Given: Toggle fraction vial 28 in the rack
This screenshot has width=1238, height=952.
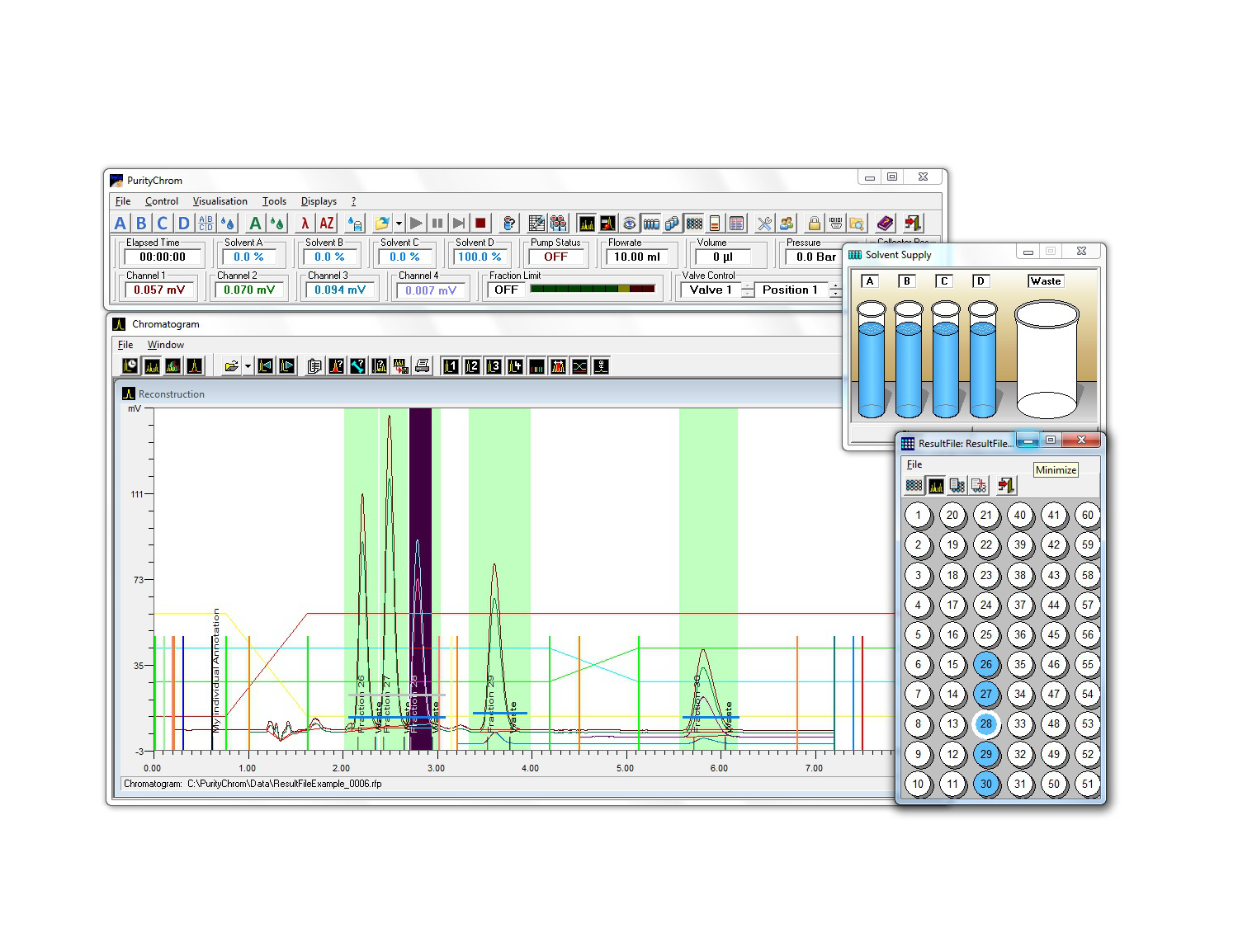Looking at the screenshot, I should point(985,724).
